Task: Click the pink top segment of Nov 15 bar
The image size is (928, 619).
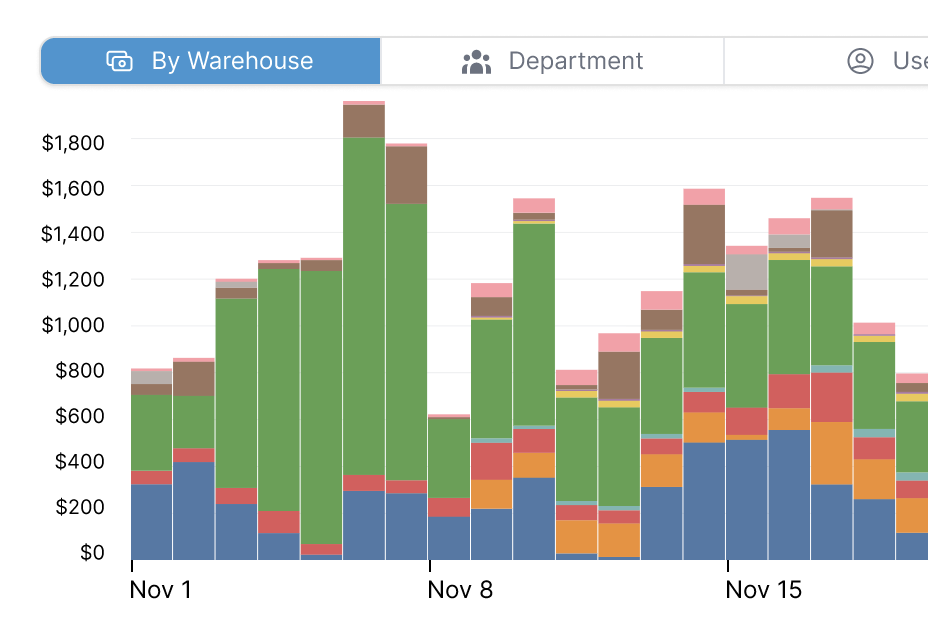Action: click(x=746, y=250)
